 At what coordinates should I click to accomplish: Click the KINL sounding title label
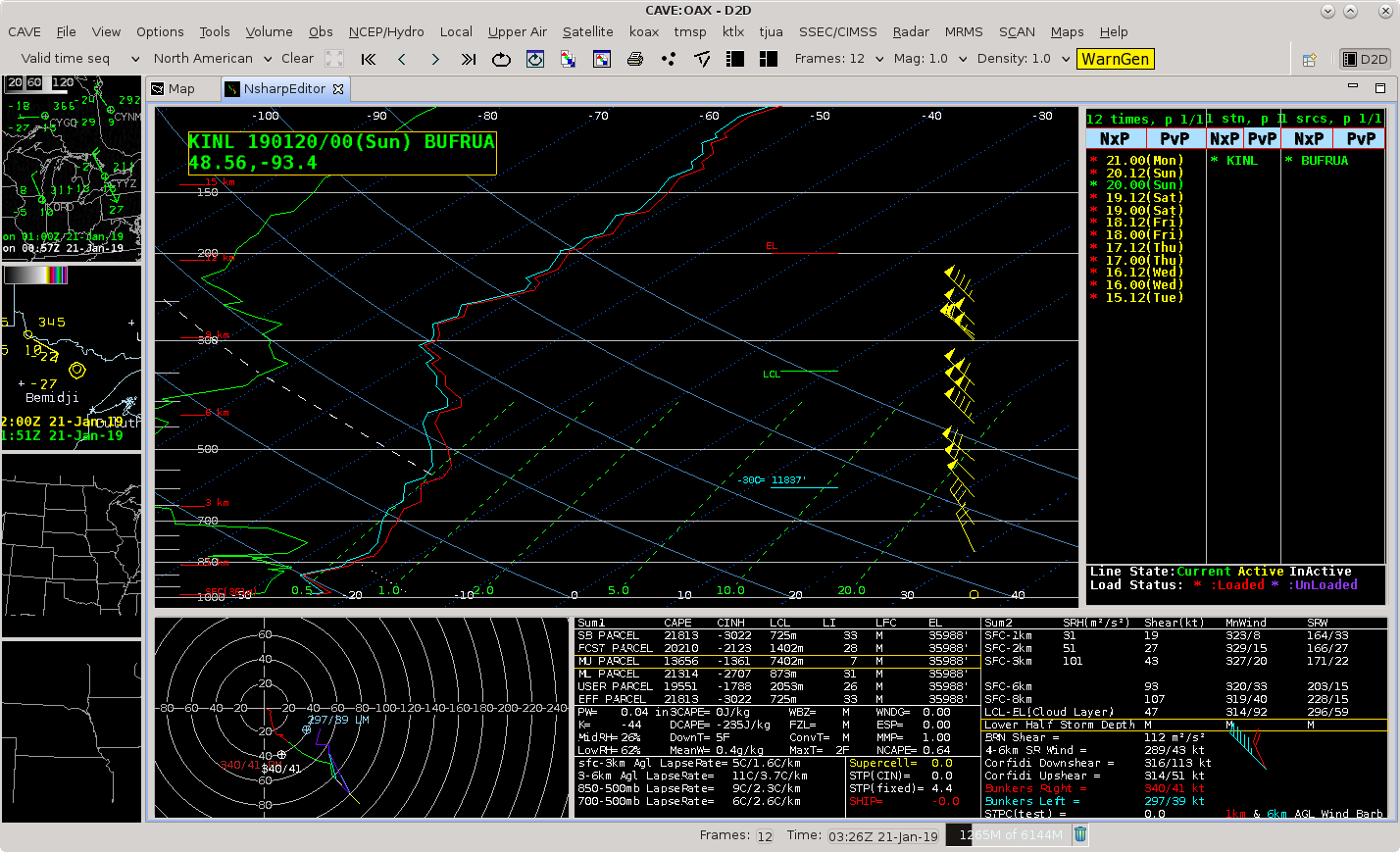[342, 153]
